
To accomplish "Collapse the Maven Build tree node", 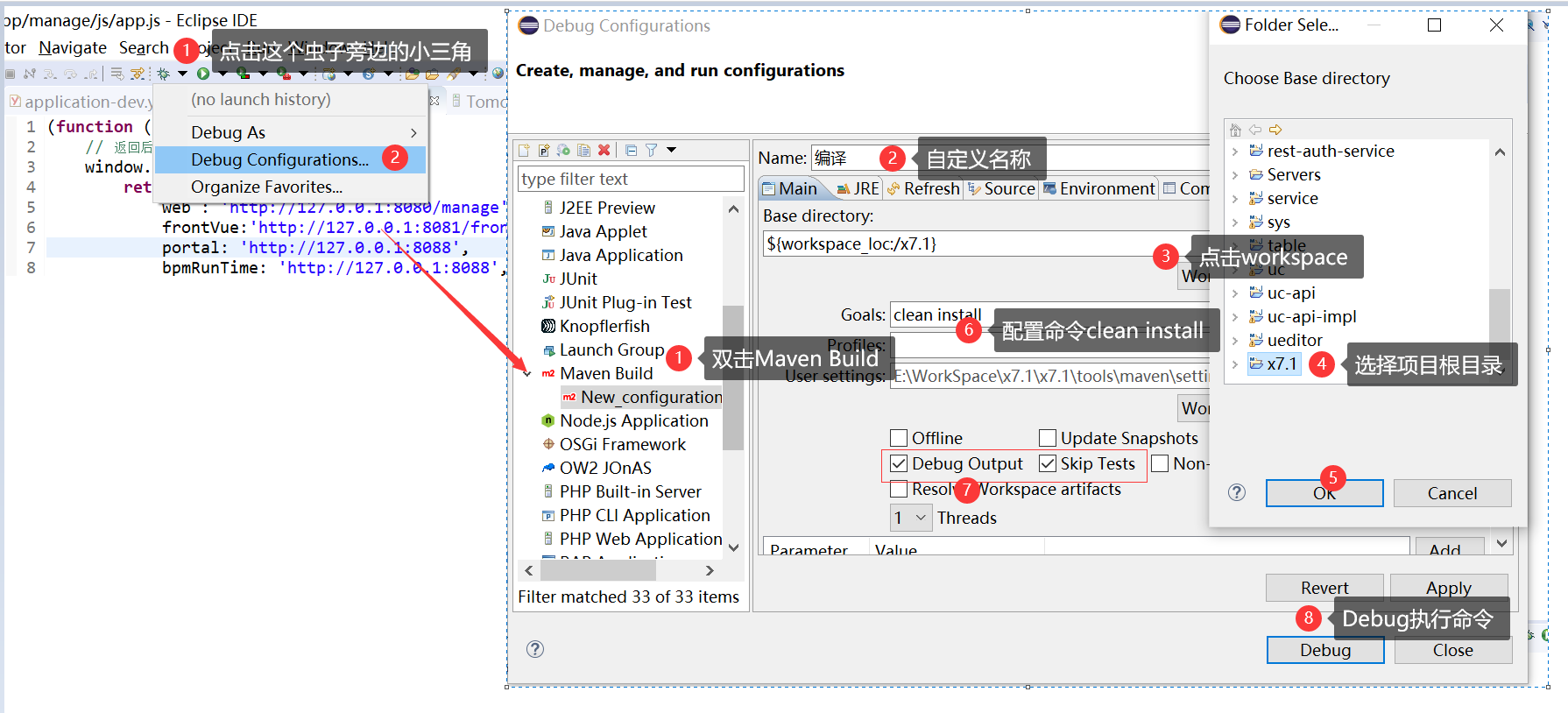I will point(527,373).
